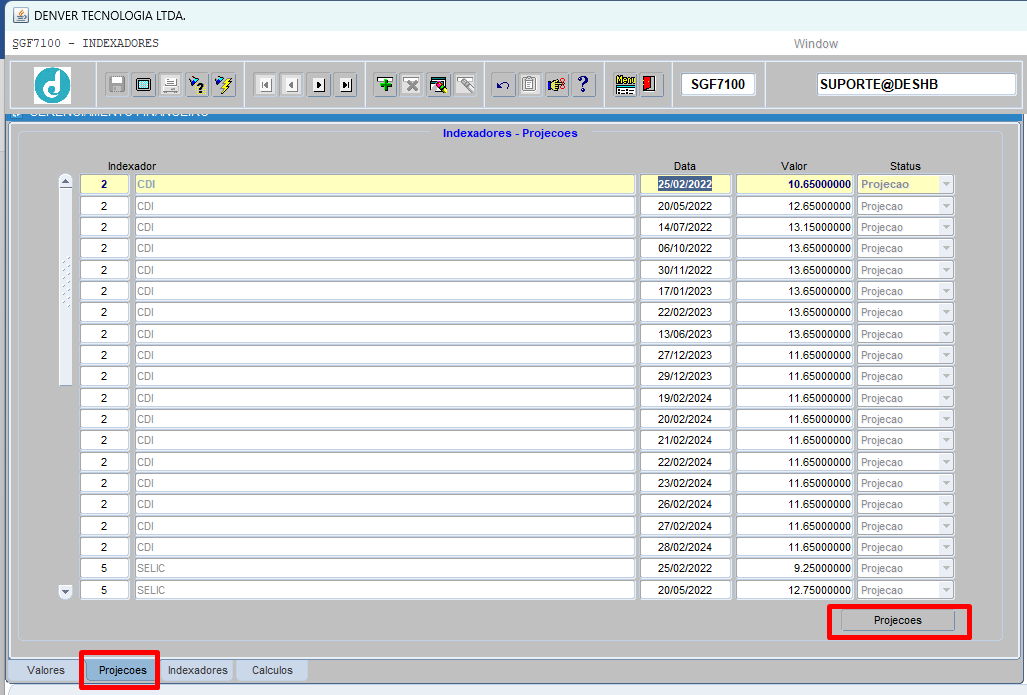
Task: Open Status dropdown for row dated 22/02/2023
Action: [x=946, y=312]
